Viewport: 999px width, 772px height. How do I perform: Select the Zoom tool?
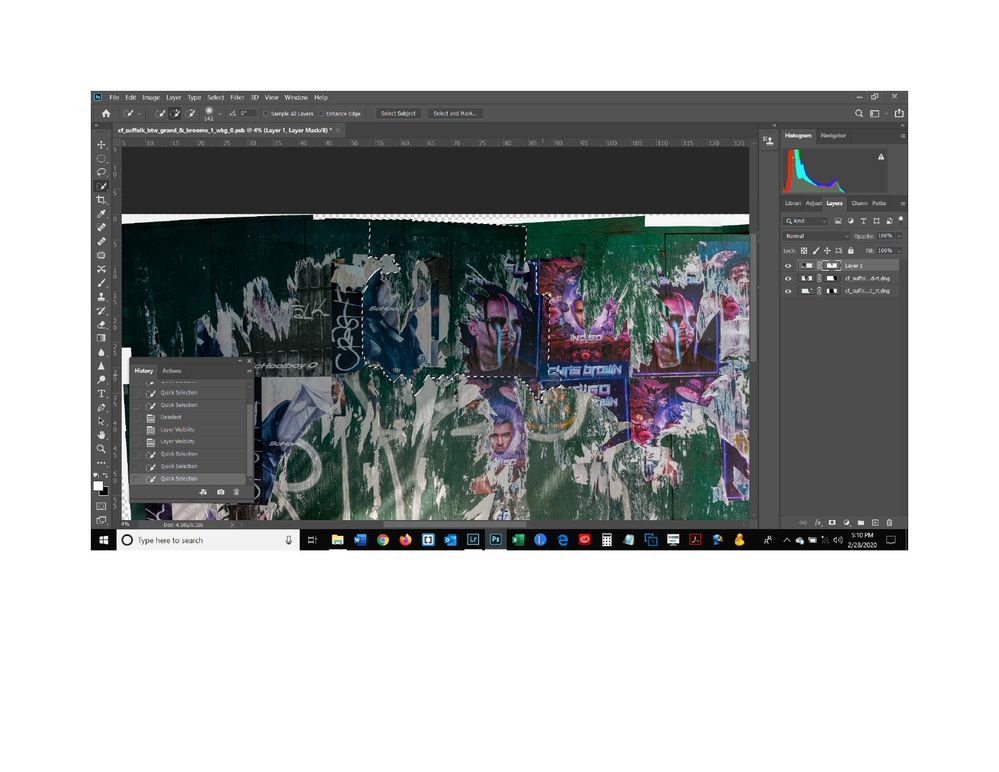[101, 449]
